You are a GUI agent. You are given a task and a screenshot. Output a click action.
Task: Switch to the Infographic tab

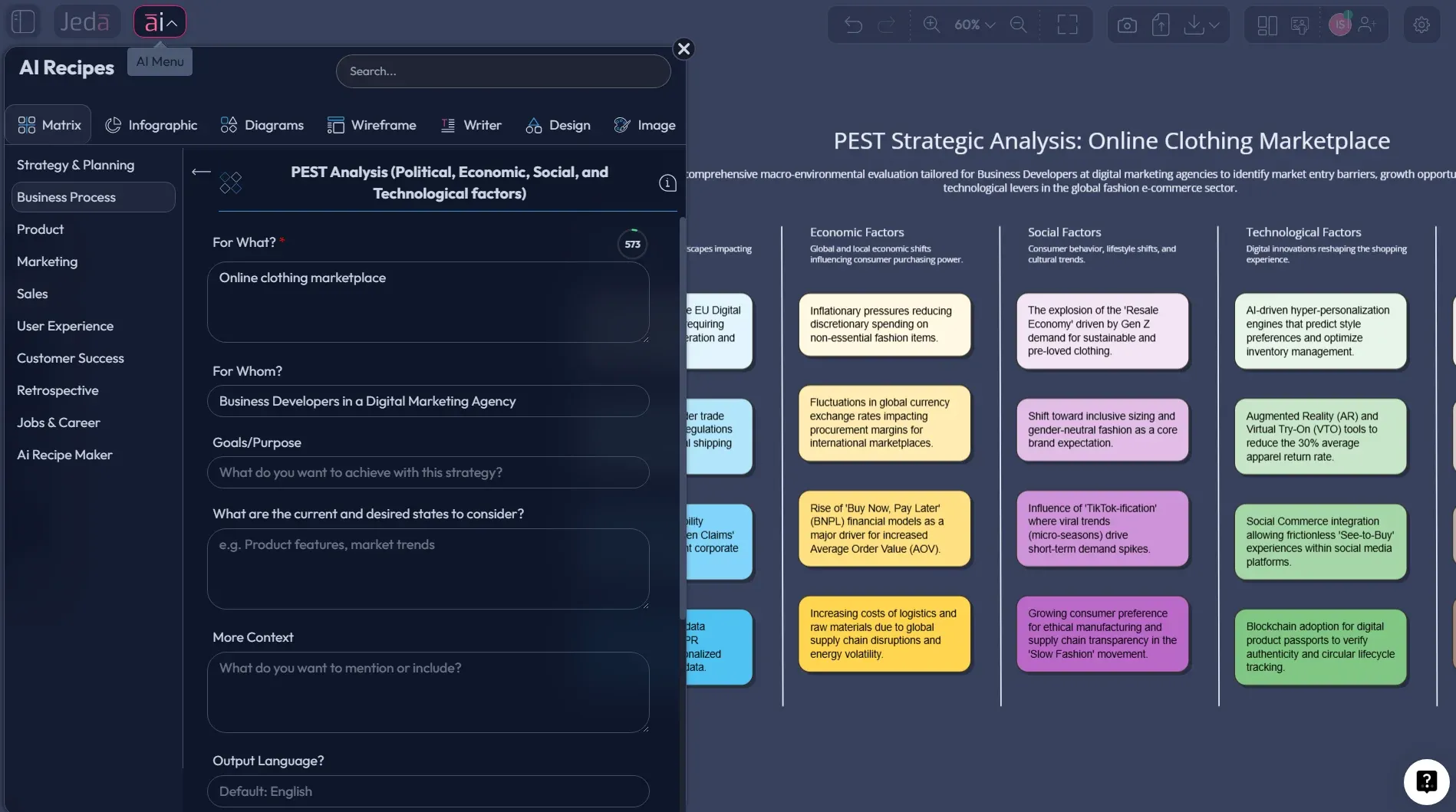click(151, 124)
